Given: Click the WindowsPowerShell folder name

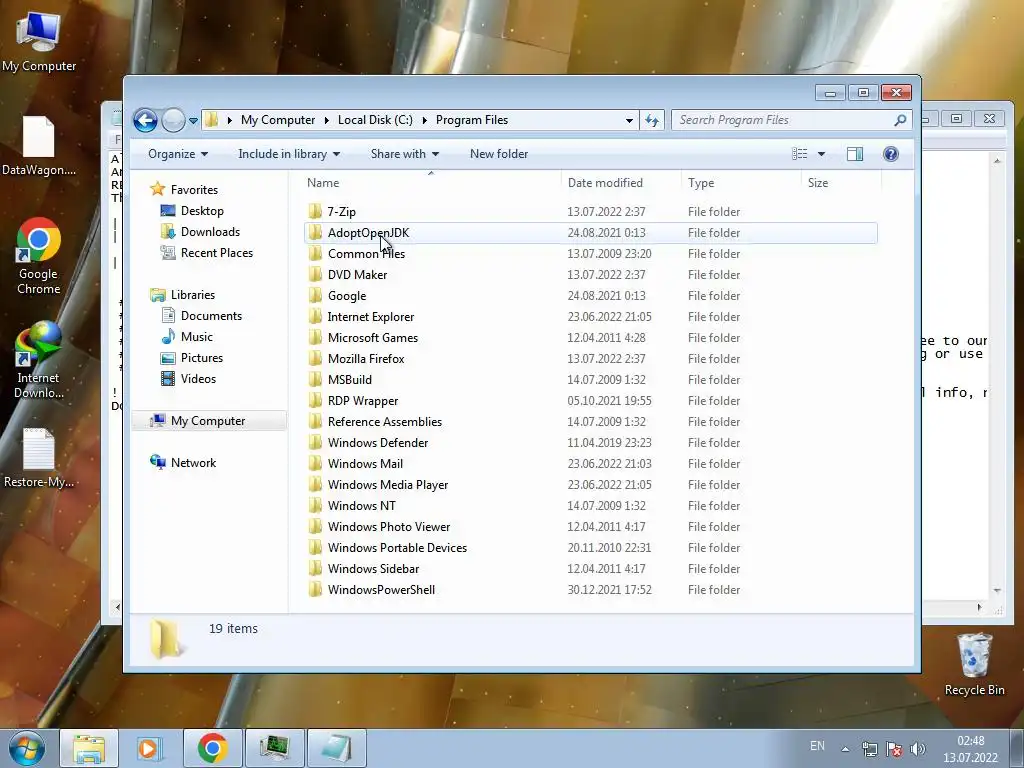Looking at the screenshot, I should (381, 590).
